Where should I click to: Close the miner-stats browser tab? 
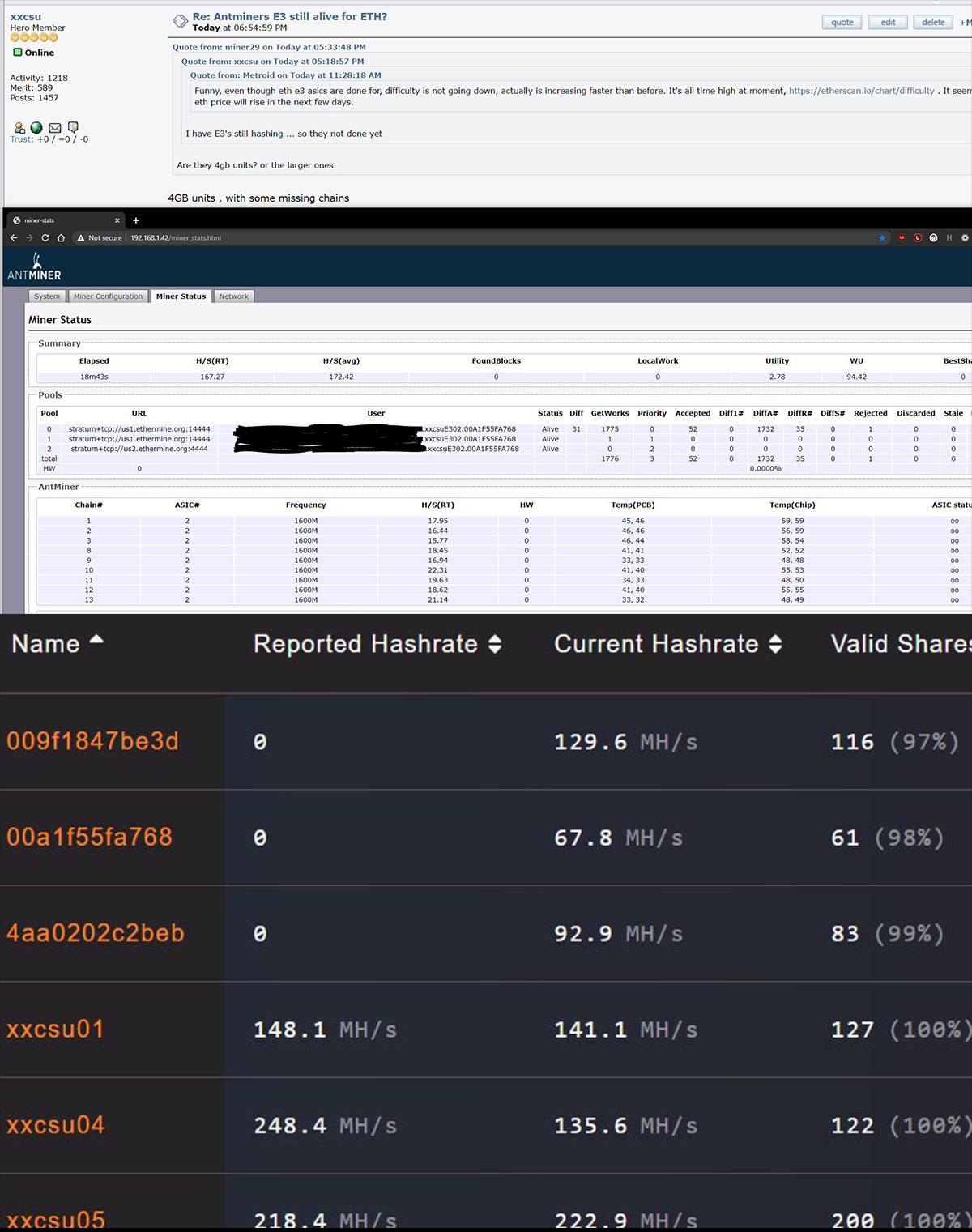117,220
